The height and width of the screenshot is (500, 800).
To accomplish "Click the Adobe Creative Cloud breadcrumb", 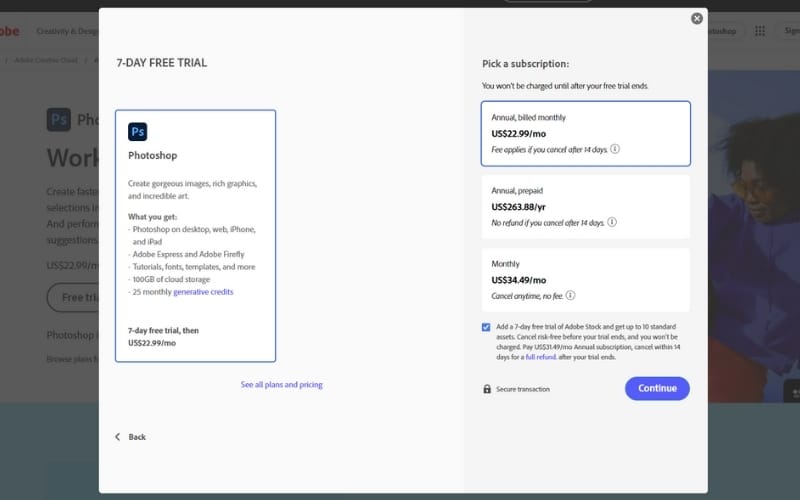I will click(46, 60).
